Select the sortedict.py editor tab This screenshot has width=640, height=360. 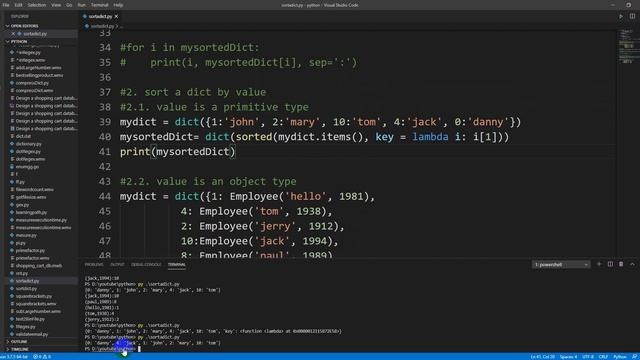pyautogui.click(x=100, y=16)
